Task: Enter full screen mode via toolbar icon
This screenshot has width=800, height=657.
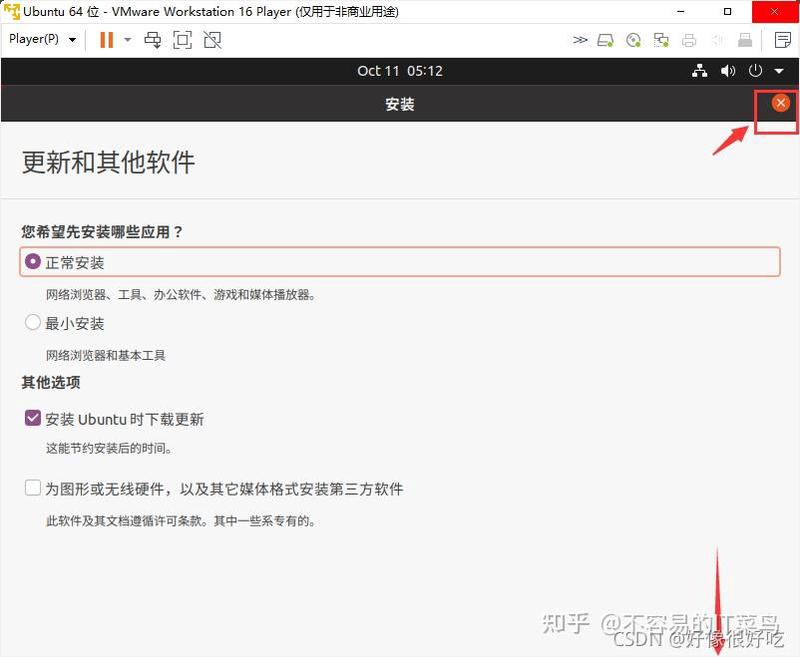Action: (182, 39)
